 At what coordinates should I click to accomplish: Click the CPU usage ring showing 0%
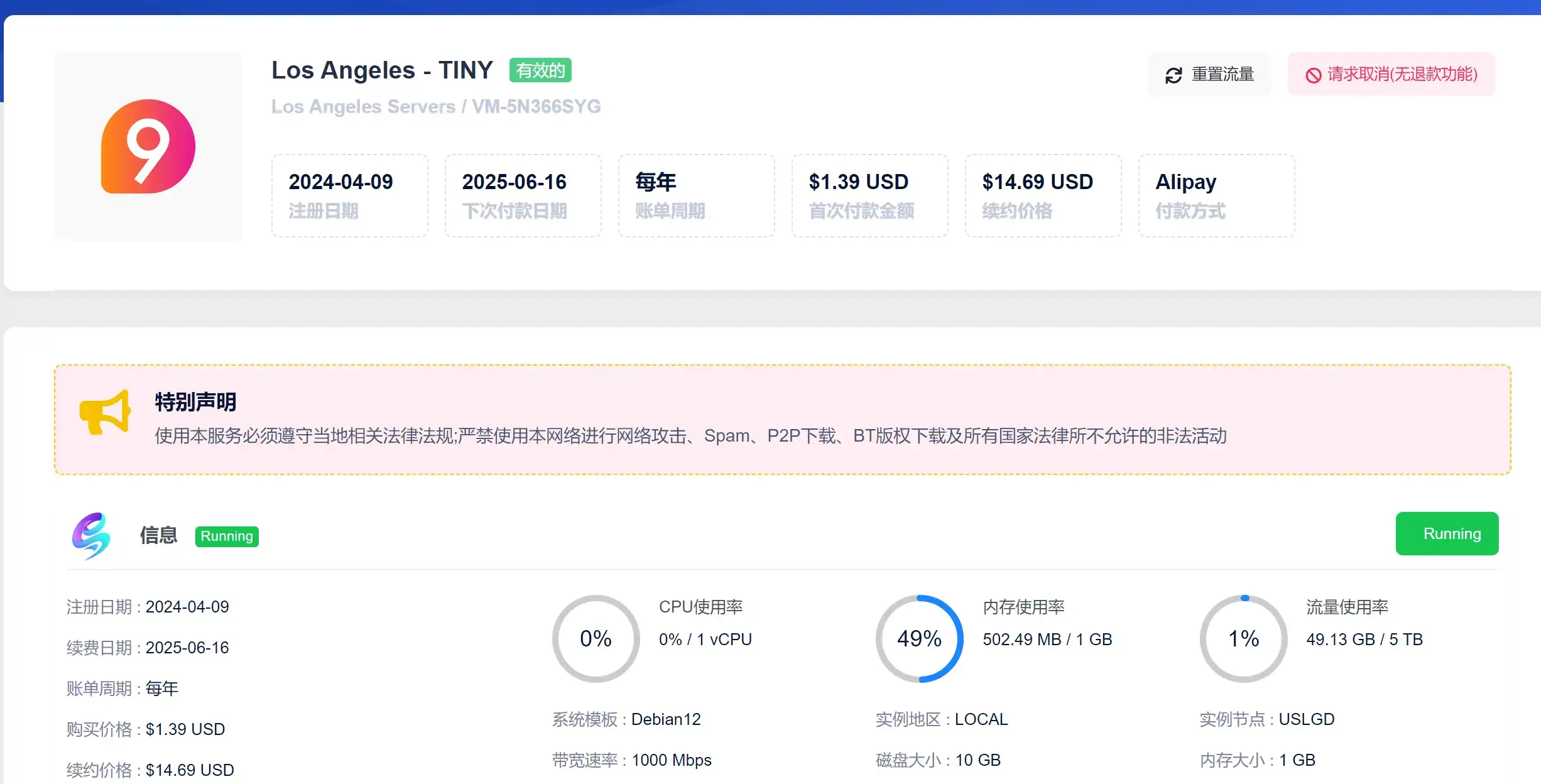coord(594,638)
